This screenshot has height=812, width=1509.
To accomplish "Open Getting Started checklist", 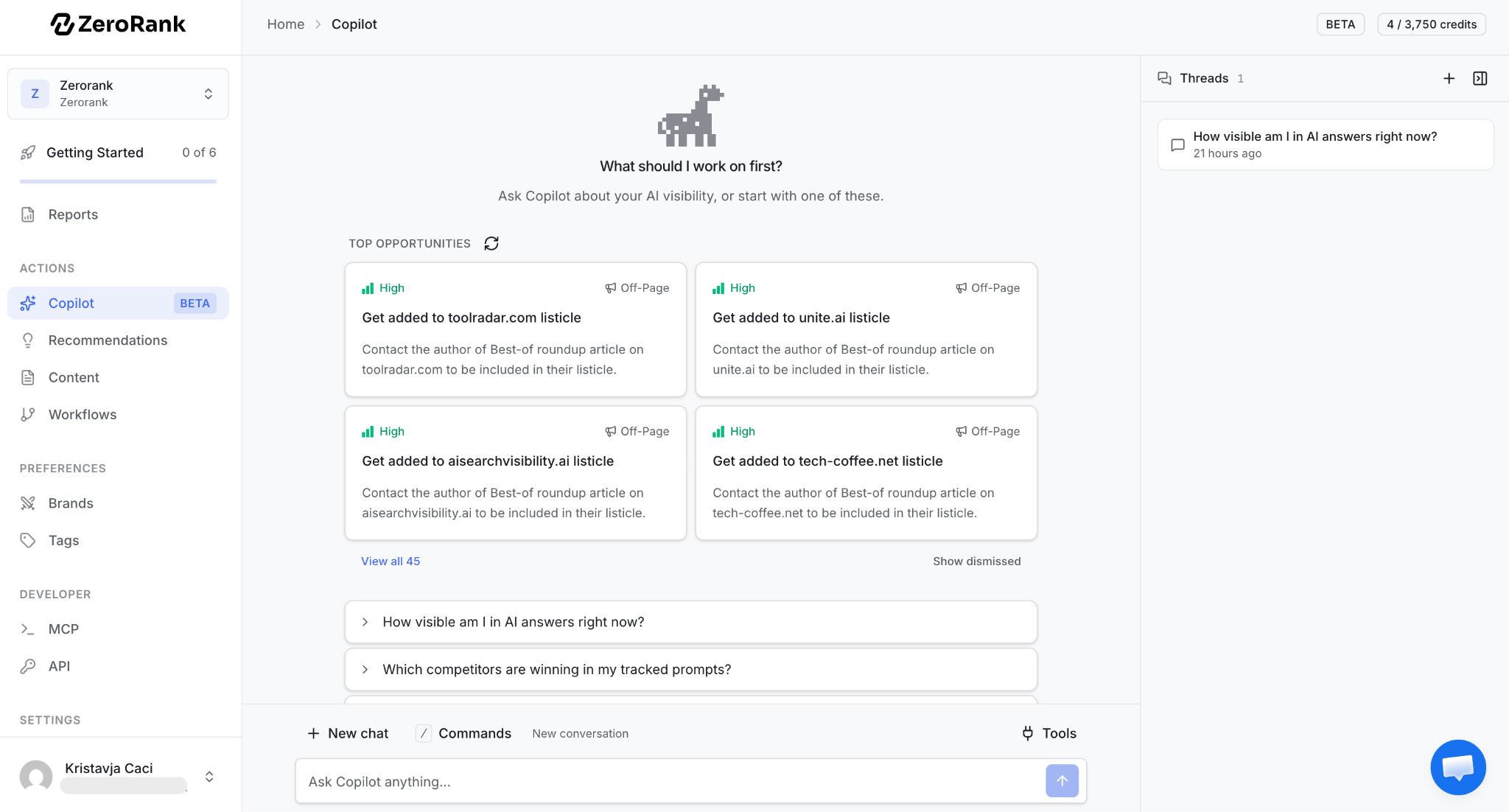I will tap(118, 153).
